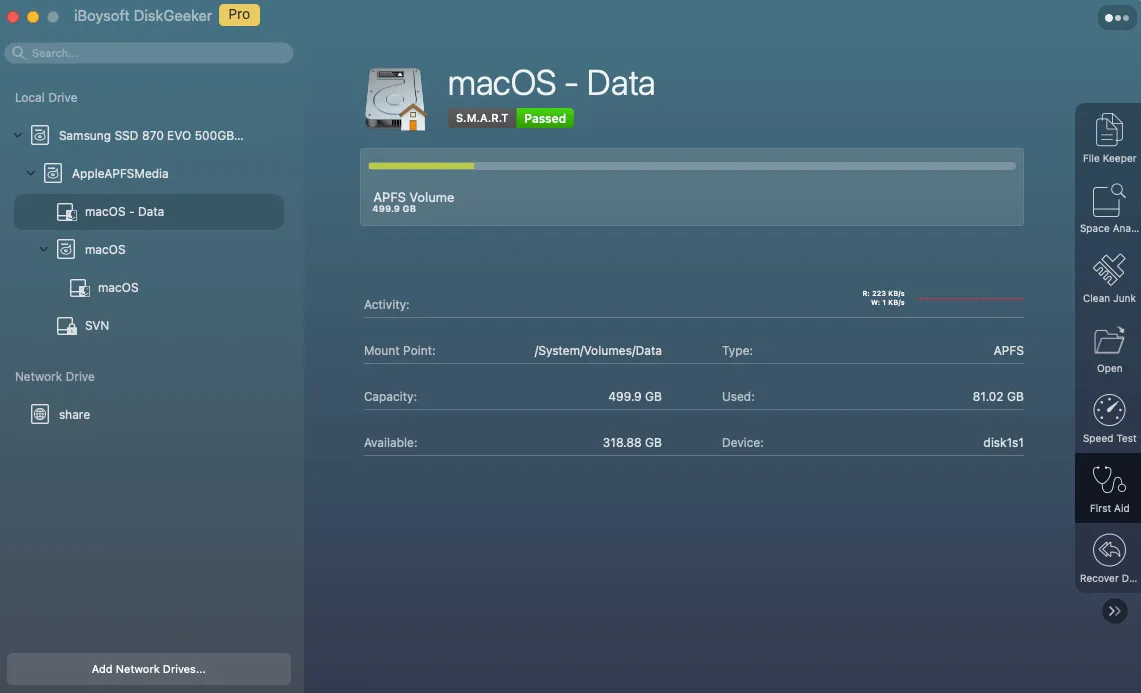Click the R: 223 KB/s read speed

point(883,293)
